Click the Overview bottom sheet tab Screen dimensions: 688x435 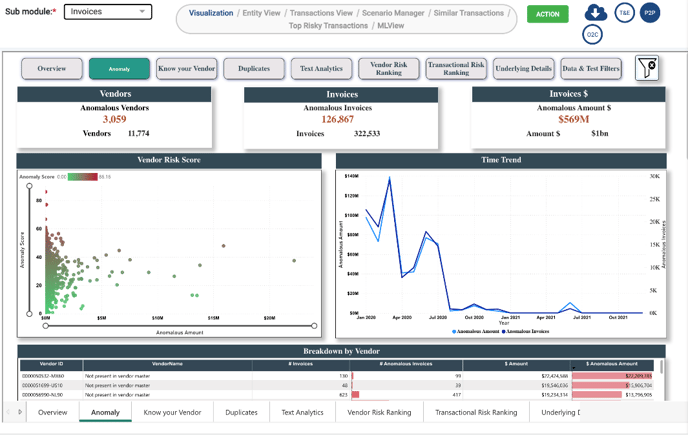pyautogui.click(x=52, y=412)
